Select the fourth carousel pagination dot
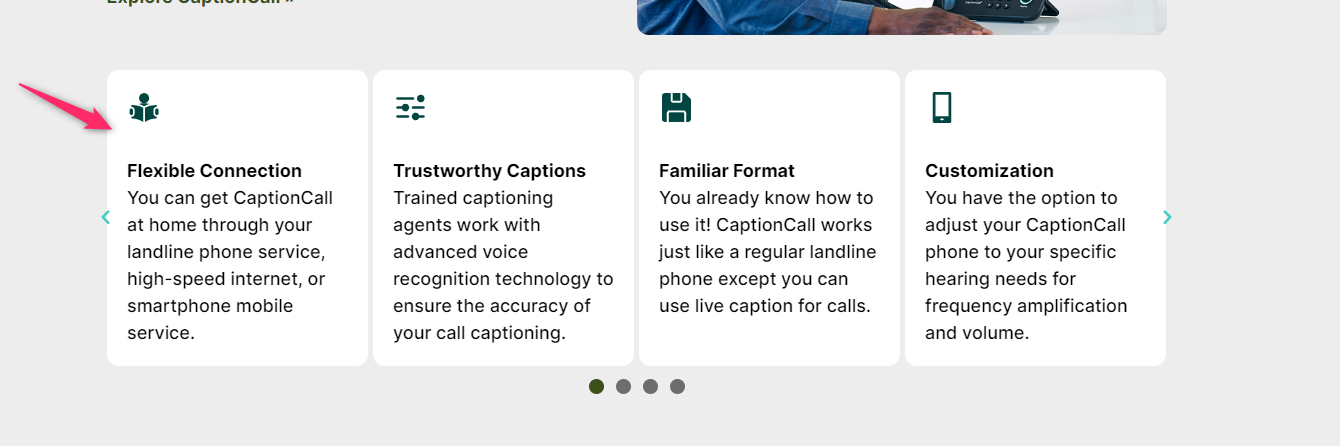Image resolution: width=1340 pixels, height=446 pixels. click(x=677, y=386)
